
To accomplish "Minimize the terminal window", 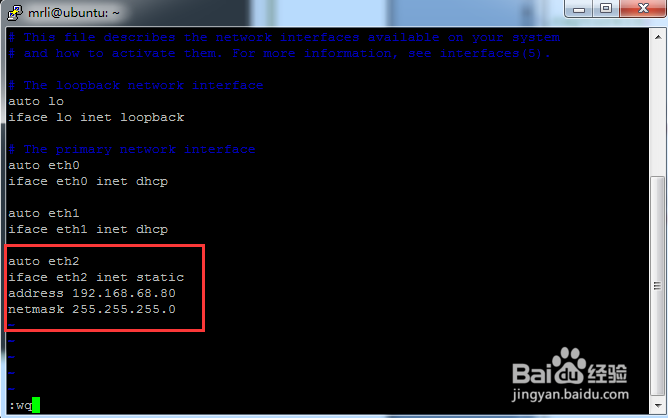I will [x=578, y=9].
